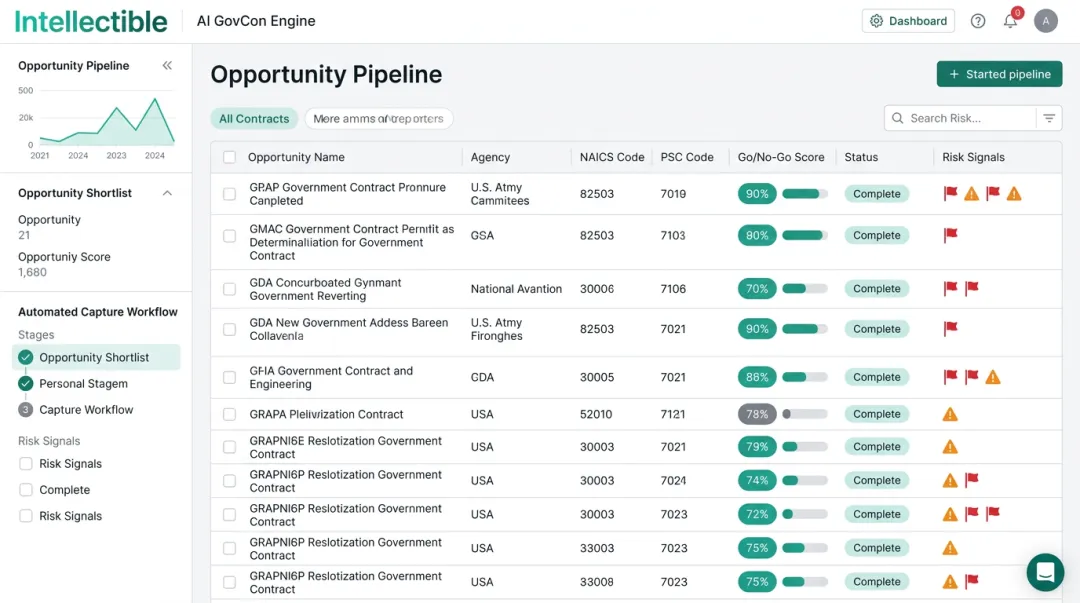Click the search filter options icon
This screenshot has height=603, width=1080.
(x=1048, y=118)
